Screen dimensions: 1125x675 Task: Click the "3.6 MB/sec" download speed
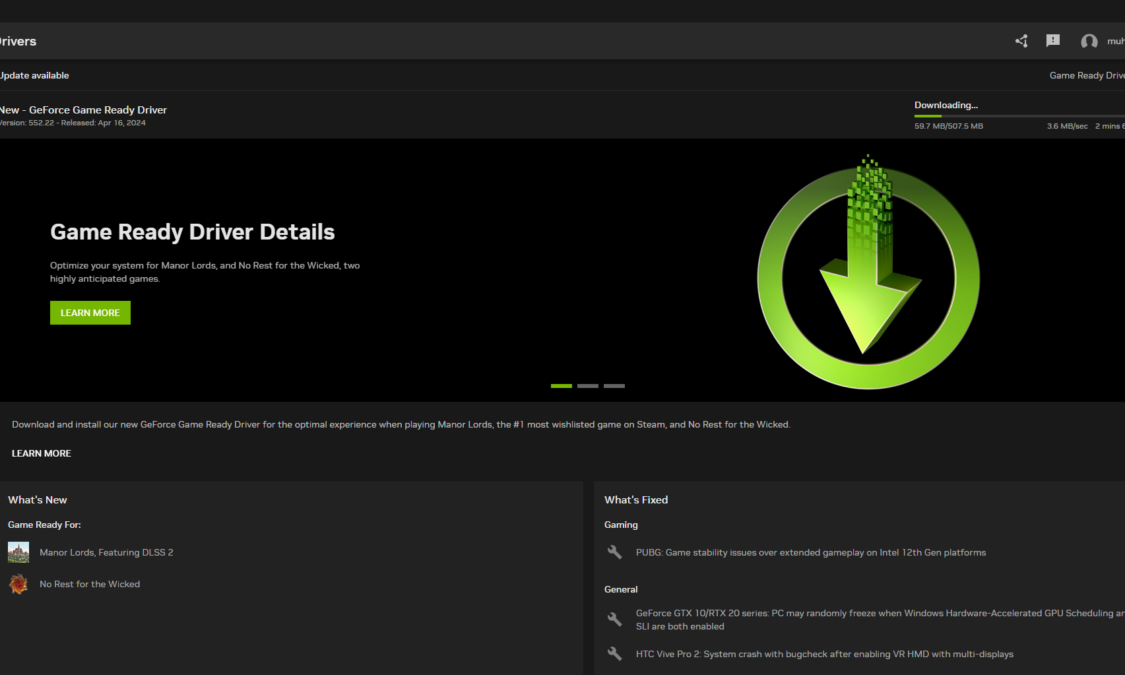(1067, 126)
